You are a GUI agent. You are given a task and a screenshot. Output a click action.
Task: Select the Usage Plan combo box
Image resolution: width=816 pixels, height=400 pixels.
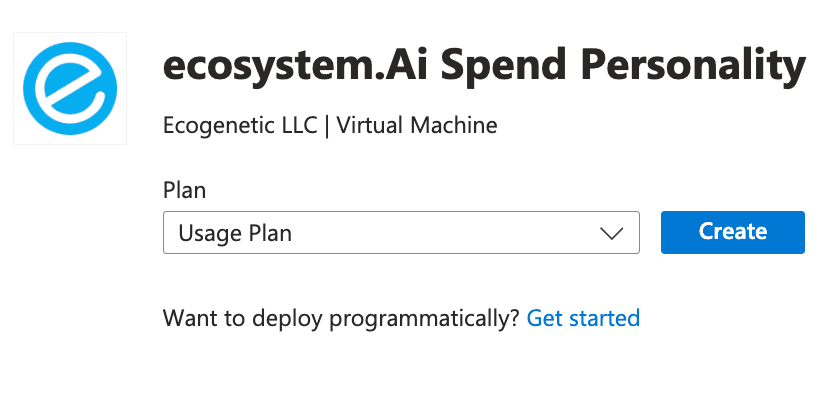coord(400,233)
